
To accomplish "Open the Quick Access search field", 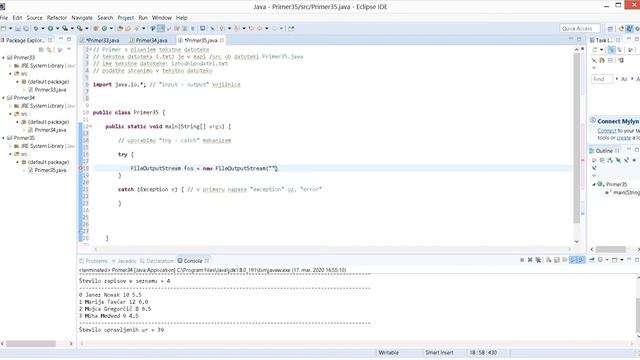I will coord(580,28).
